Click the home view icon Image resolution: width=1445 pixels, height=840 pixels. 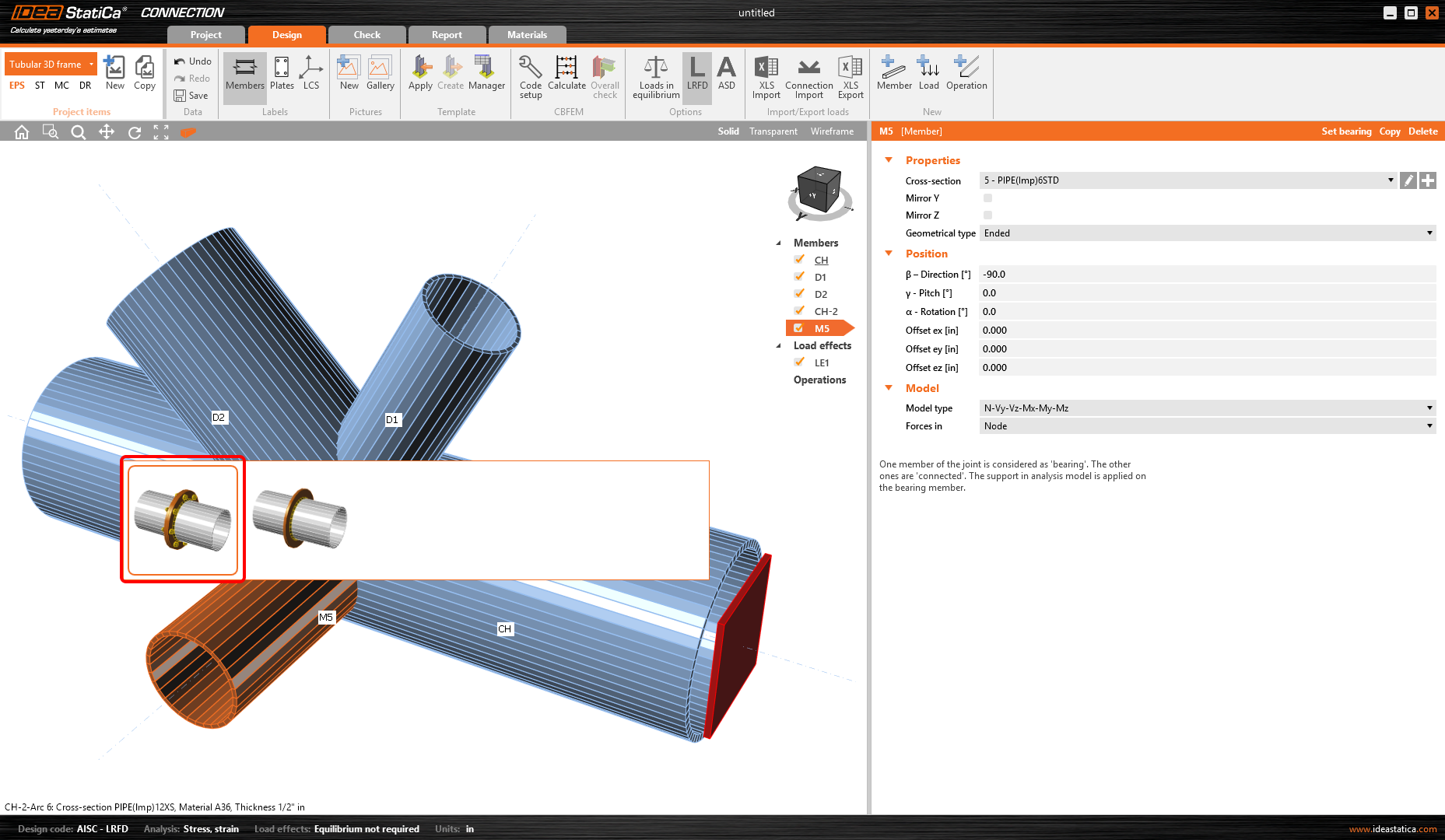[x=22, y=132]
